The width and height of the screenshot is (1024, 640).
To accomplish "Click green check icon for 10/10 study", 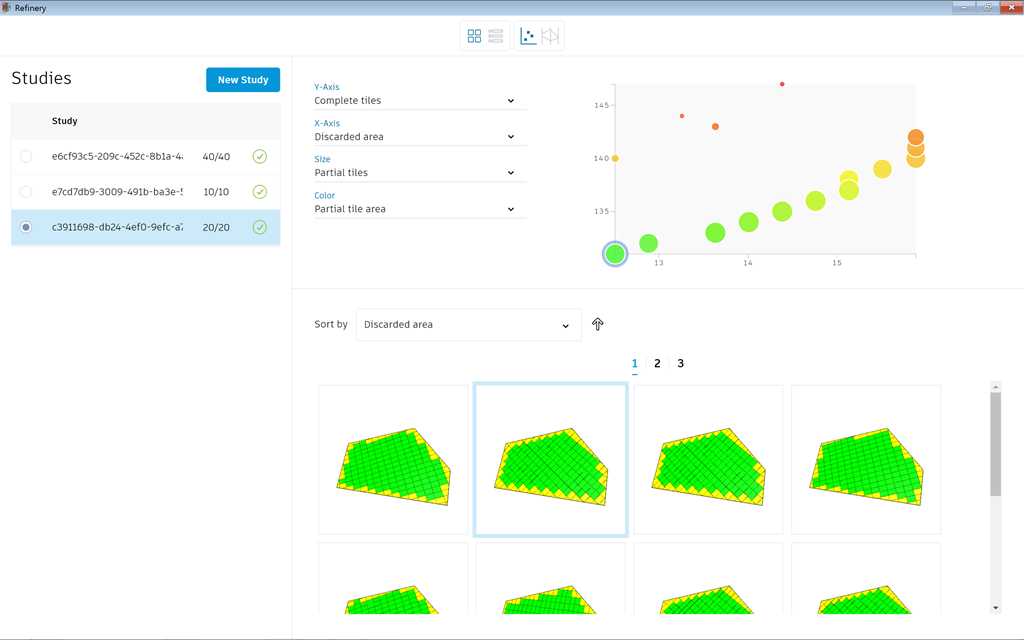I will click(260, 192).
